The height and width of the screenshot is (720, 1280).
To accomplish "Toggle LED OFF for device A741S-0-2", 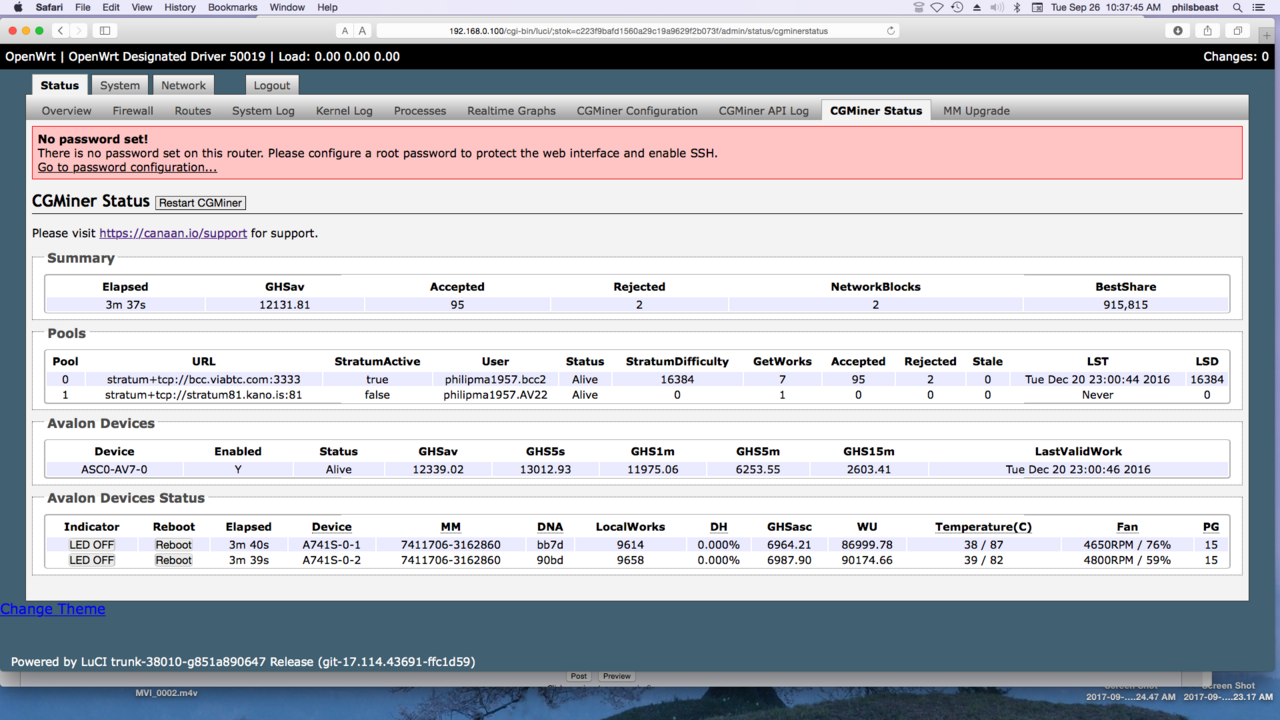I will pyautogui.click(x=91, y=560).
